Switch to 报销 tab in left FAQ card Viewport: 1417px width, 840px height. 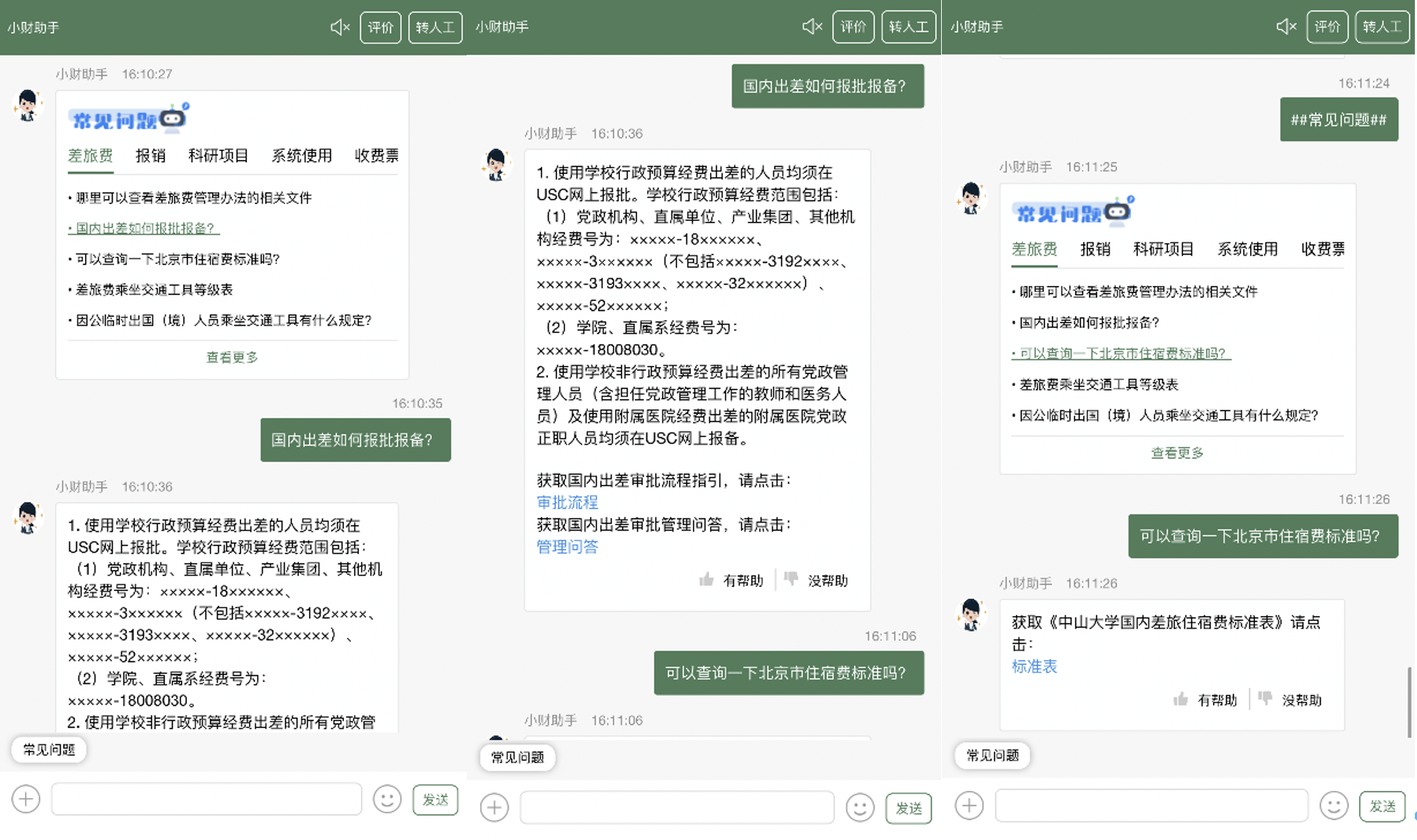(151, 155)
